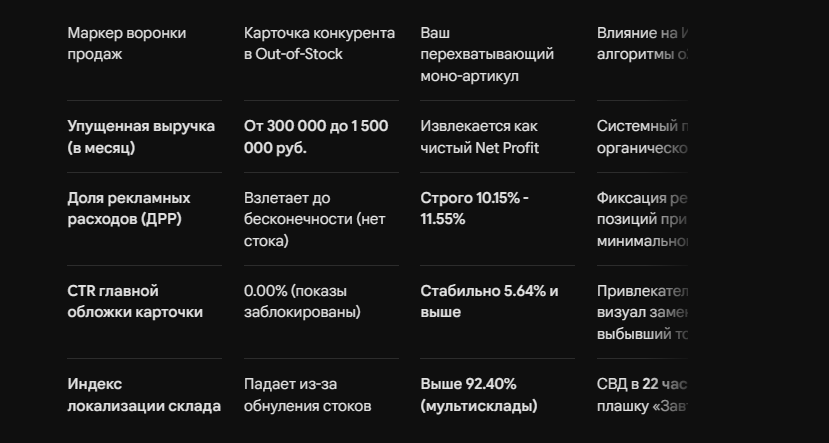This screenshot has width=829, height=443.
Task: Select the 'CTR главной обложки карточки' row label
Action: 135,302
